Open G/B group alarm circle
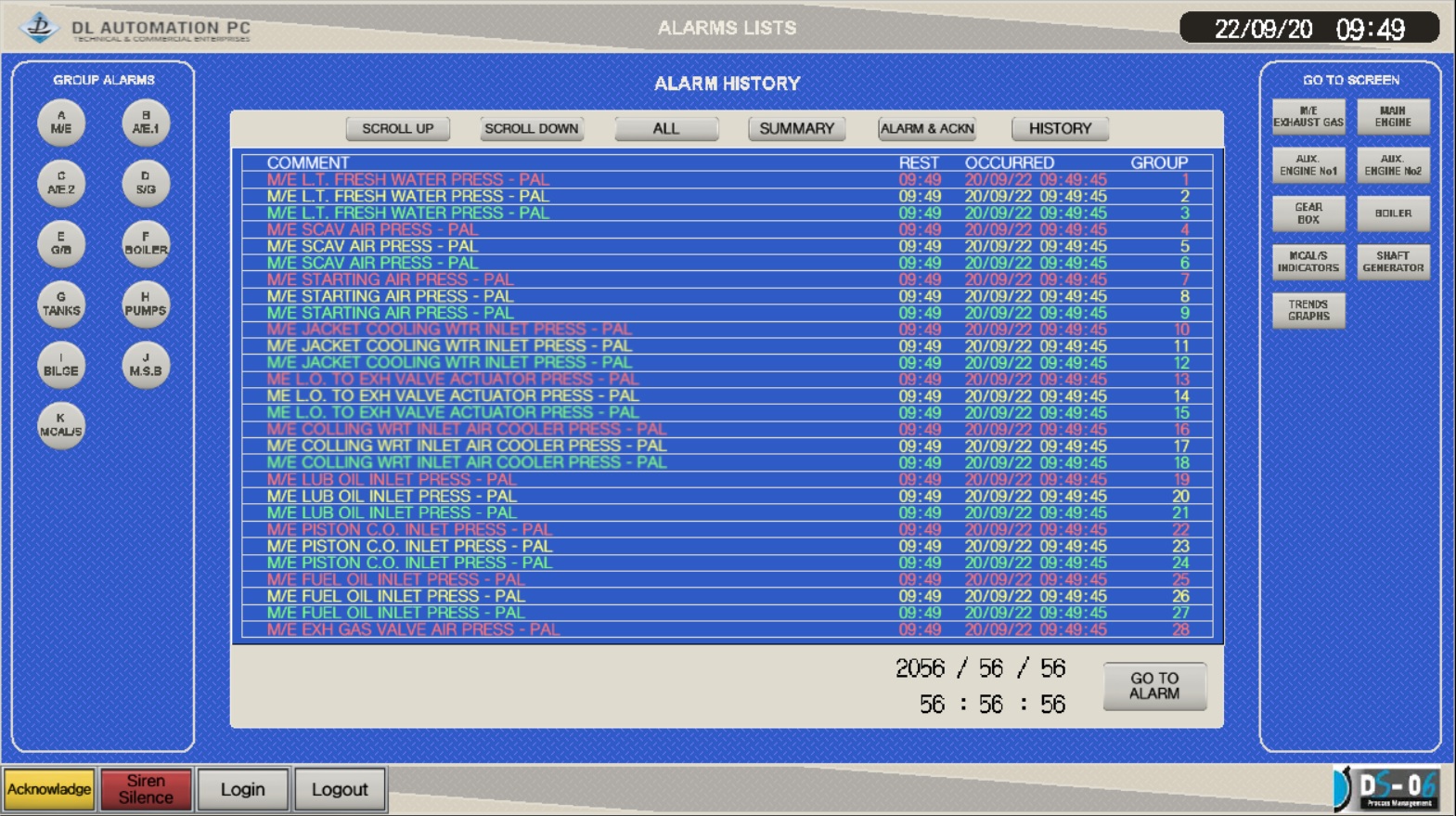This screenshot has height=816, width=1456. pos(61,243)
